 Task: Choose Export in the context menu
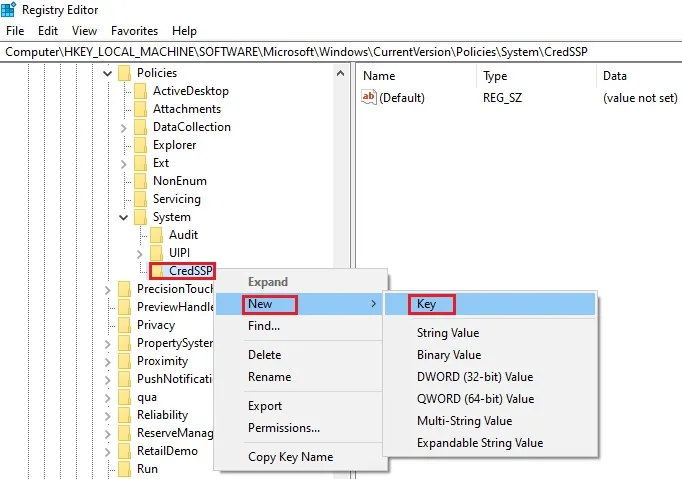301,406
